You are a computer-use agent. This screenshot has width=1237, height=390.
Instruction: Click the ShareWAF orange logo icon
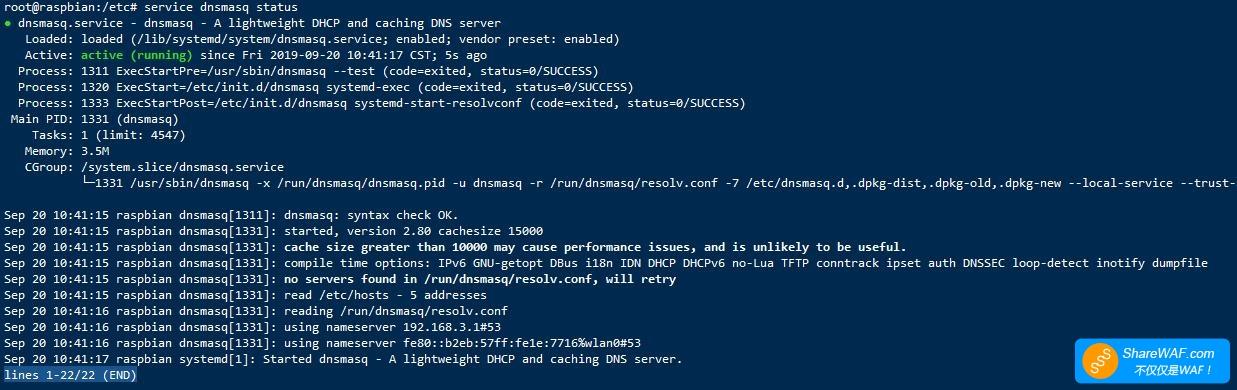tap(1102, 361)
